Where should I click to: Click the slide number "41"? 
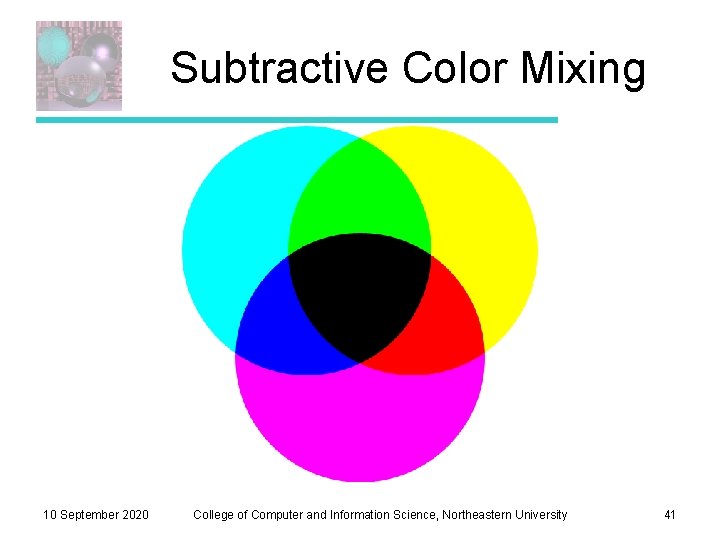[670, 515]
